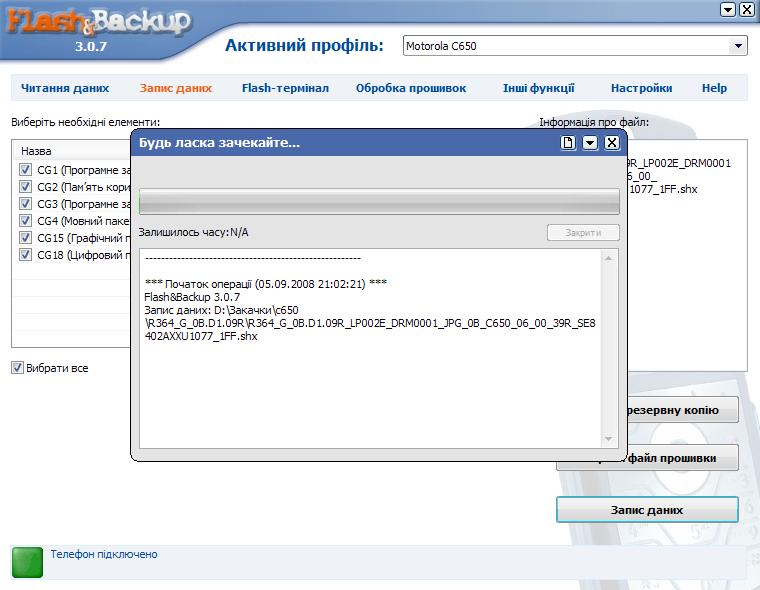Click the 'Залишилось часу:N/A' label
The width and height of the screenshot is (760, 590).
tap(193, 232)
